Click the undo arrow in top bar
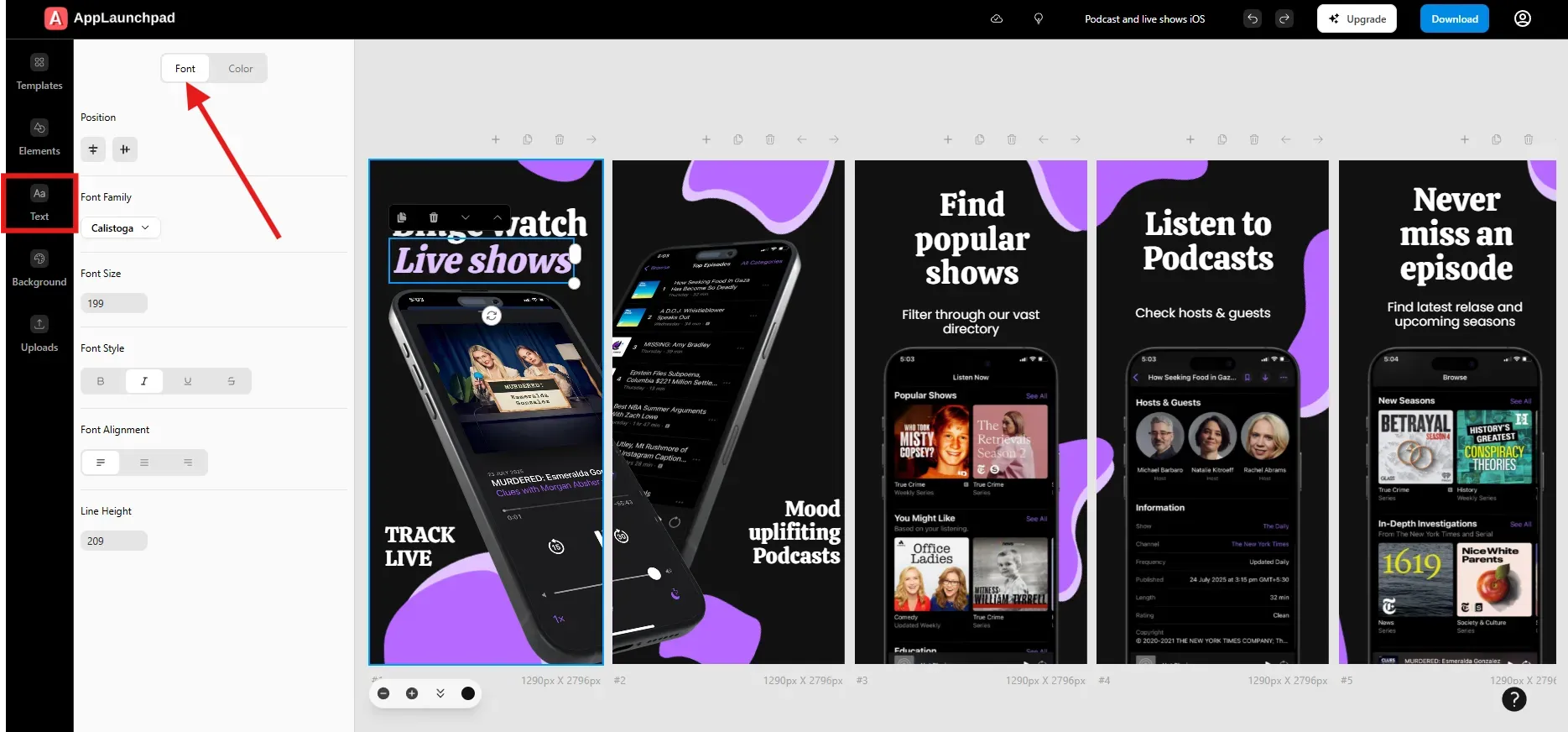1568x732 pixels. 1252,18
